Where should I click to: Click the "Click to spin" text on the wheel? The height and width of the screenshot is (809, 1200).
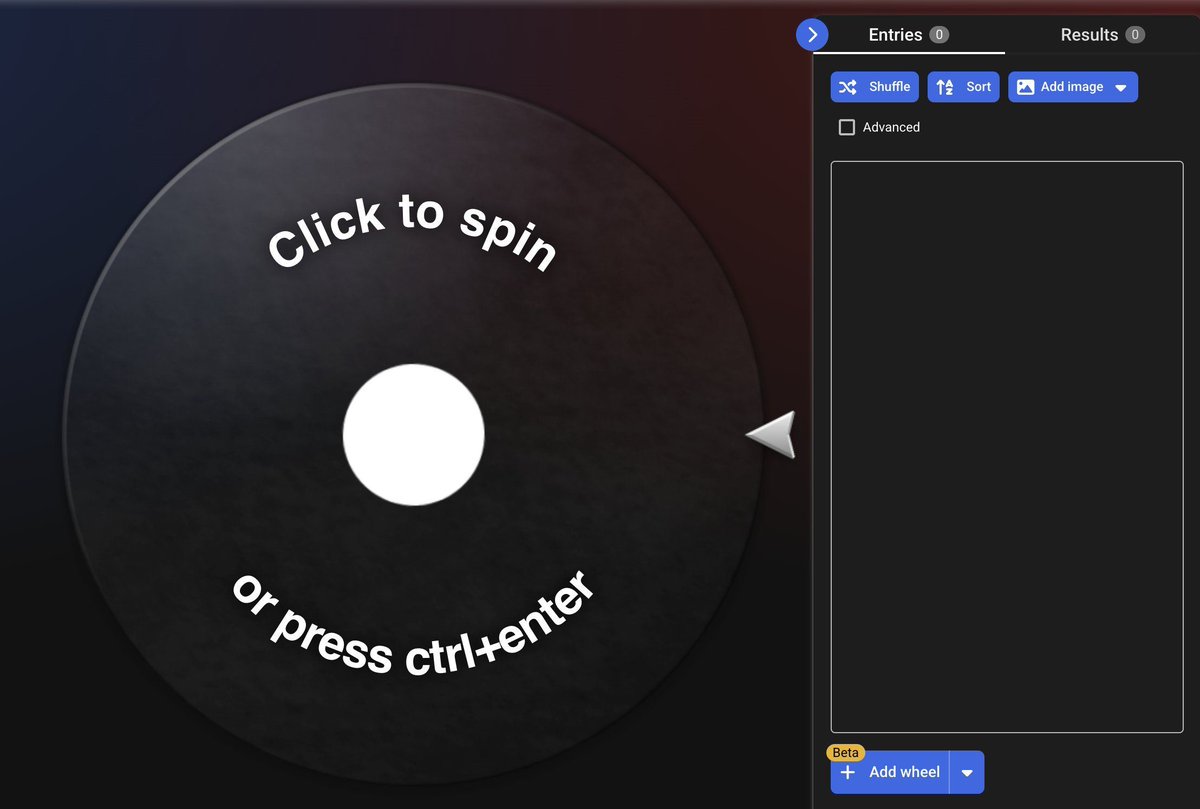tap(411, 233)
